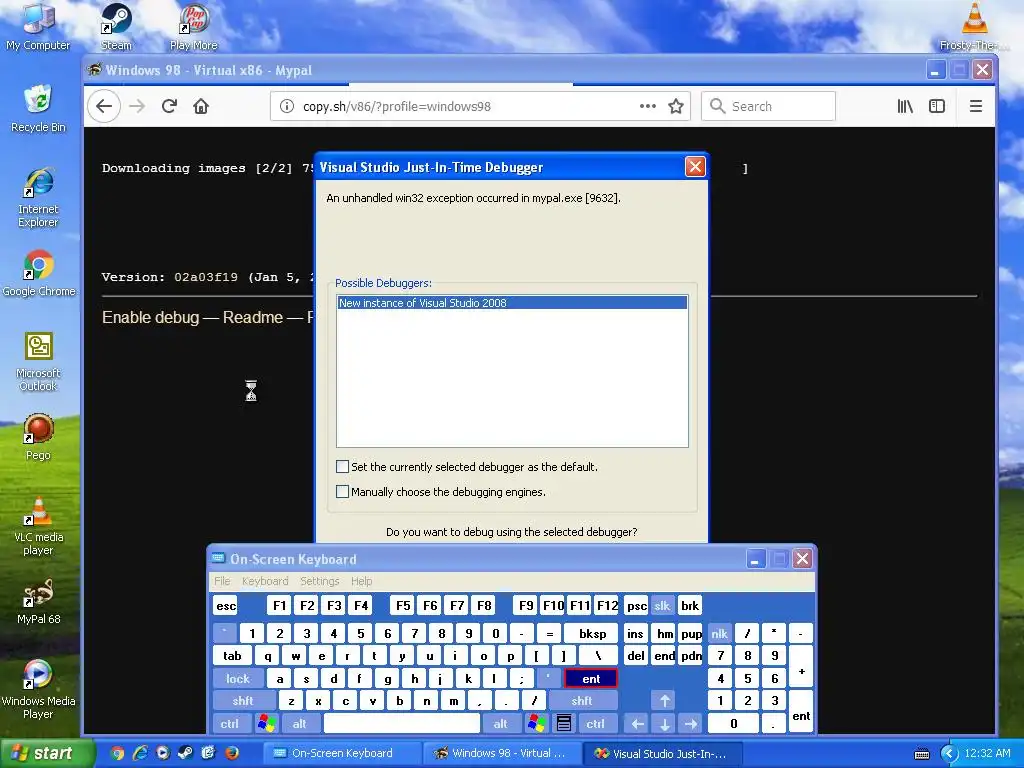This screenshot has height=768, width=1024.
Task: Select the Recycle Bin icon
Action: pos(38,108)
